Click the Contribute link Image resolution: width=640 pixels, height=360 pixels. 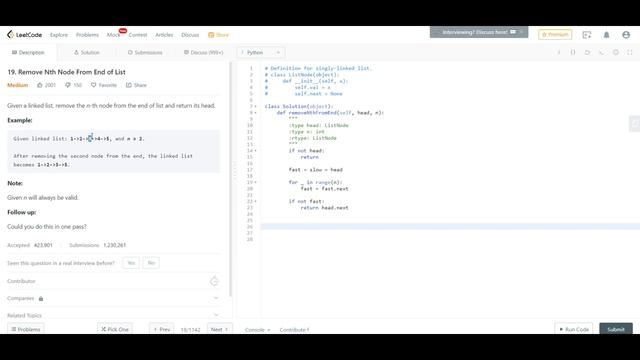(294, 329)
